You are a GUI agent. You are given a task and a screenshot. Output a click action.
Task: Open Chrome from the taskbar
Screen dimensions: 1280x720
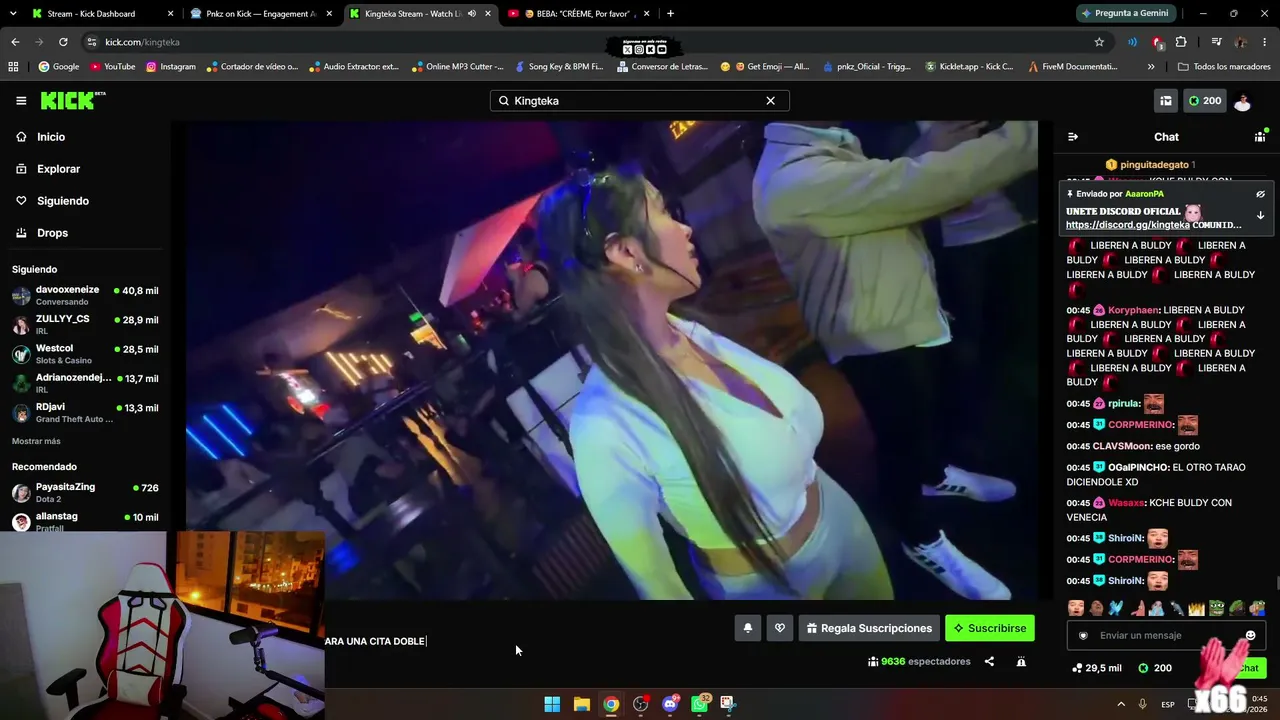pyautogui.click(x=611, y=704)
